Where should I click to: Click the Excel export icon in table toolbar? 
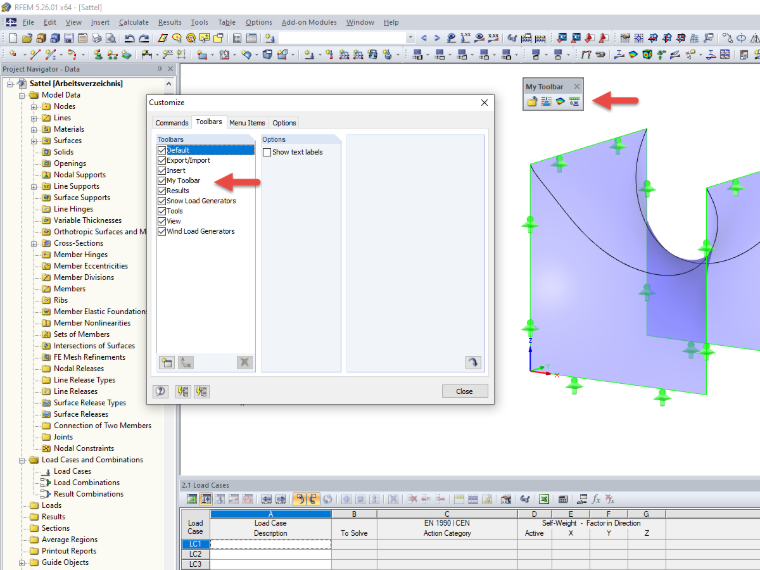544,499
